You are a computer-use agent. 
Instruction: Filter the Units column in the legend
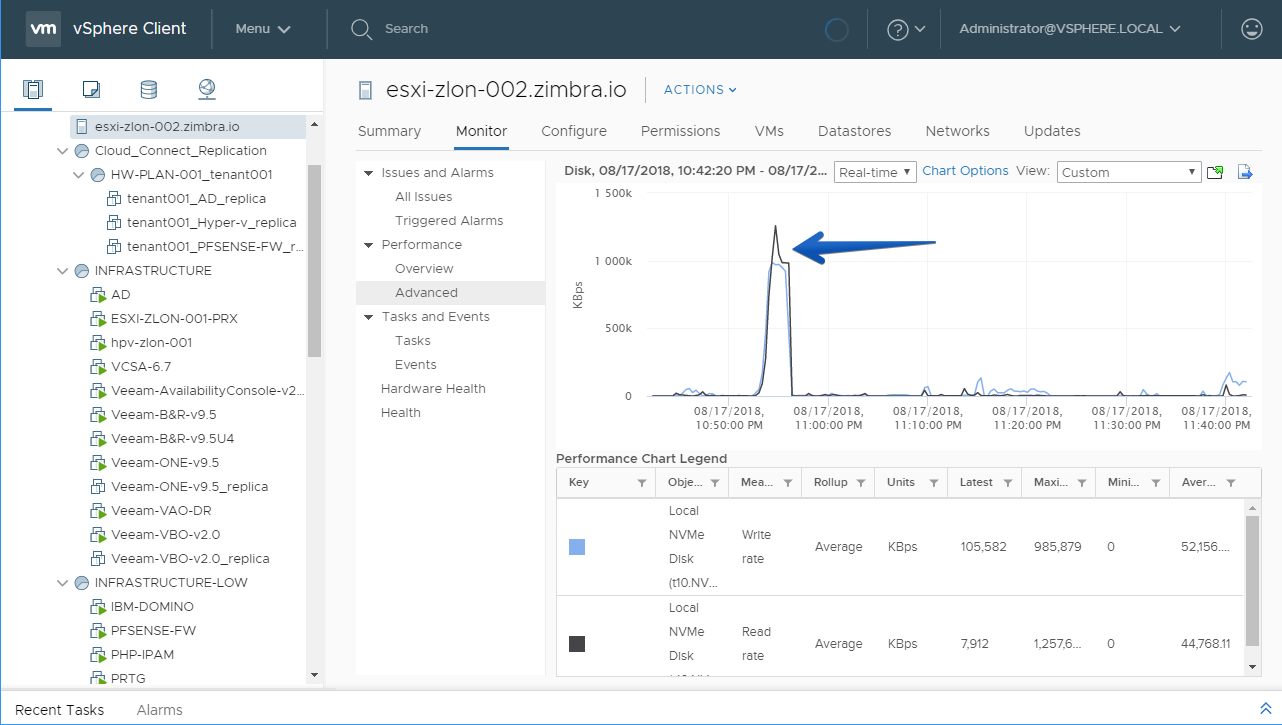tap(933, 483)
